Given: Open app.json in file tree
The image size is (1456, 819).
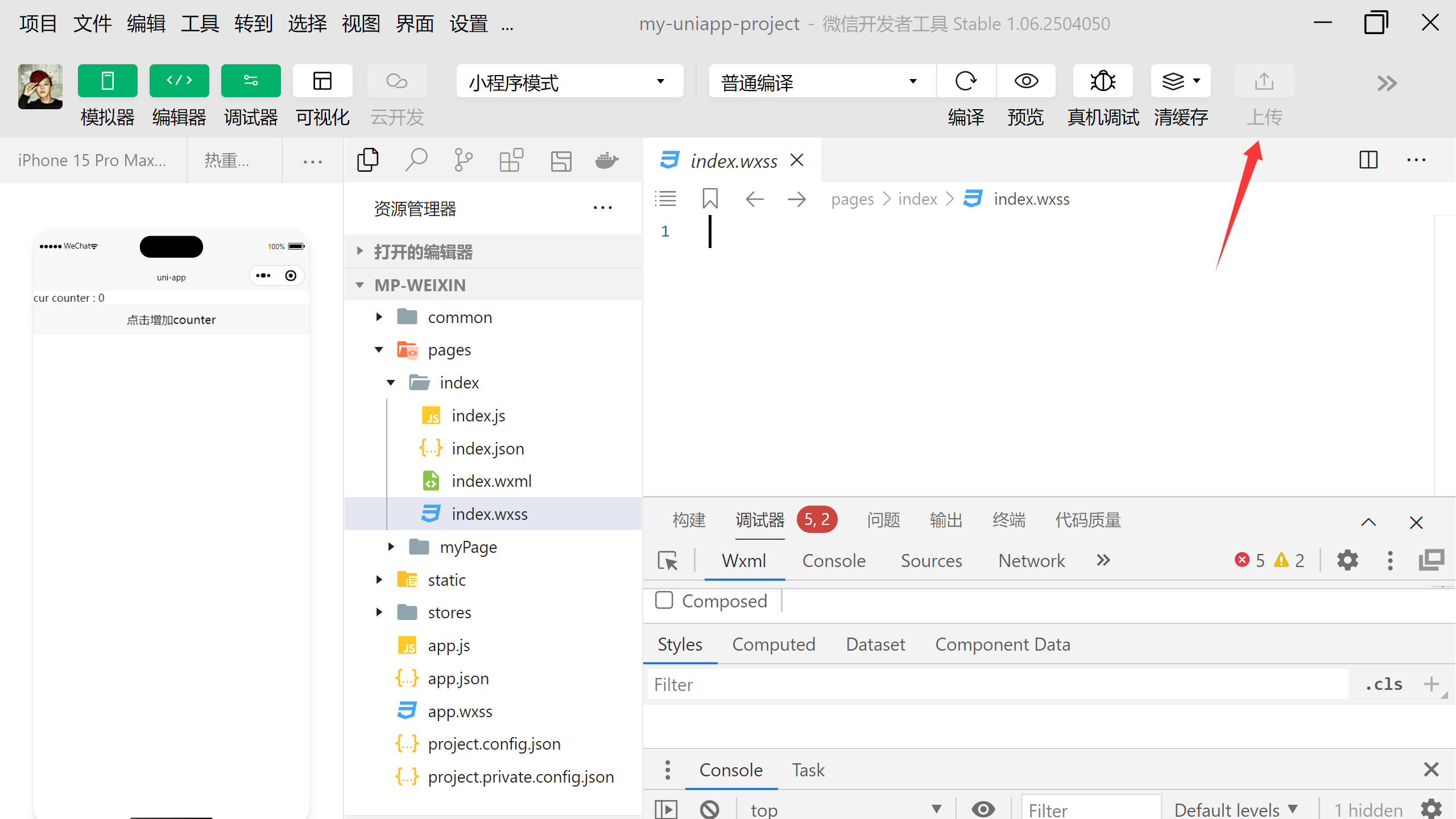Looking at the screenshot, I should [x=458, y=679].
